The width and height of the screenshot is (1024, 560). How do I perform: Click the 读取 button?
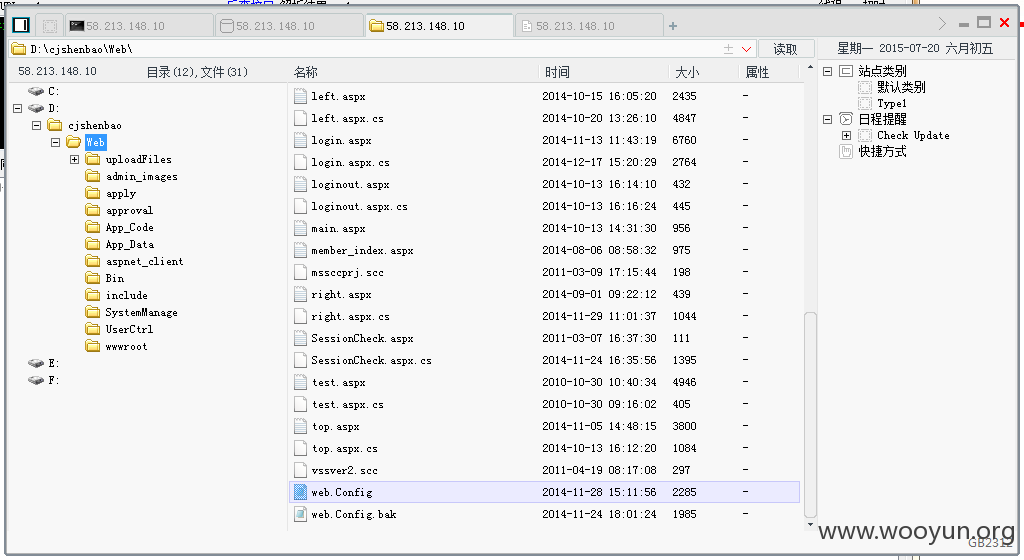pyautogui.click(x=785, y=49)
